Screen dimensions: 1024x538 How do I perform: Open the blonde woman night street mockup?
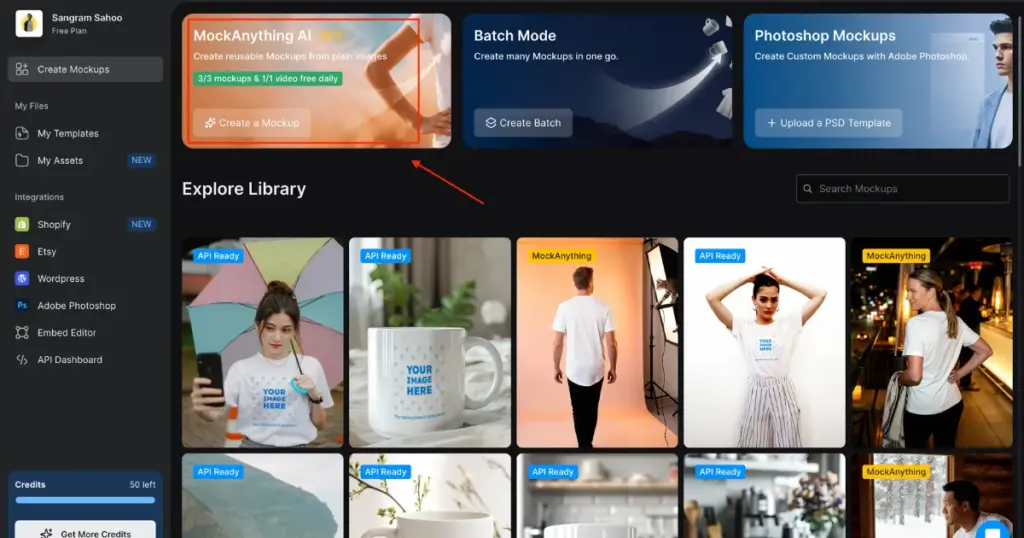[931, 342]
